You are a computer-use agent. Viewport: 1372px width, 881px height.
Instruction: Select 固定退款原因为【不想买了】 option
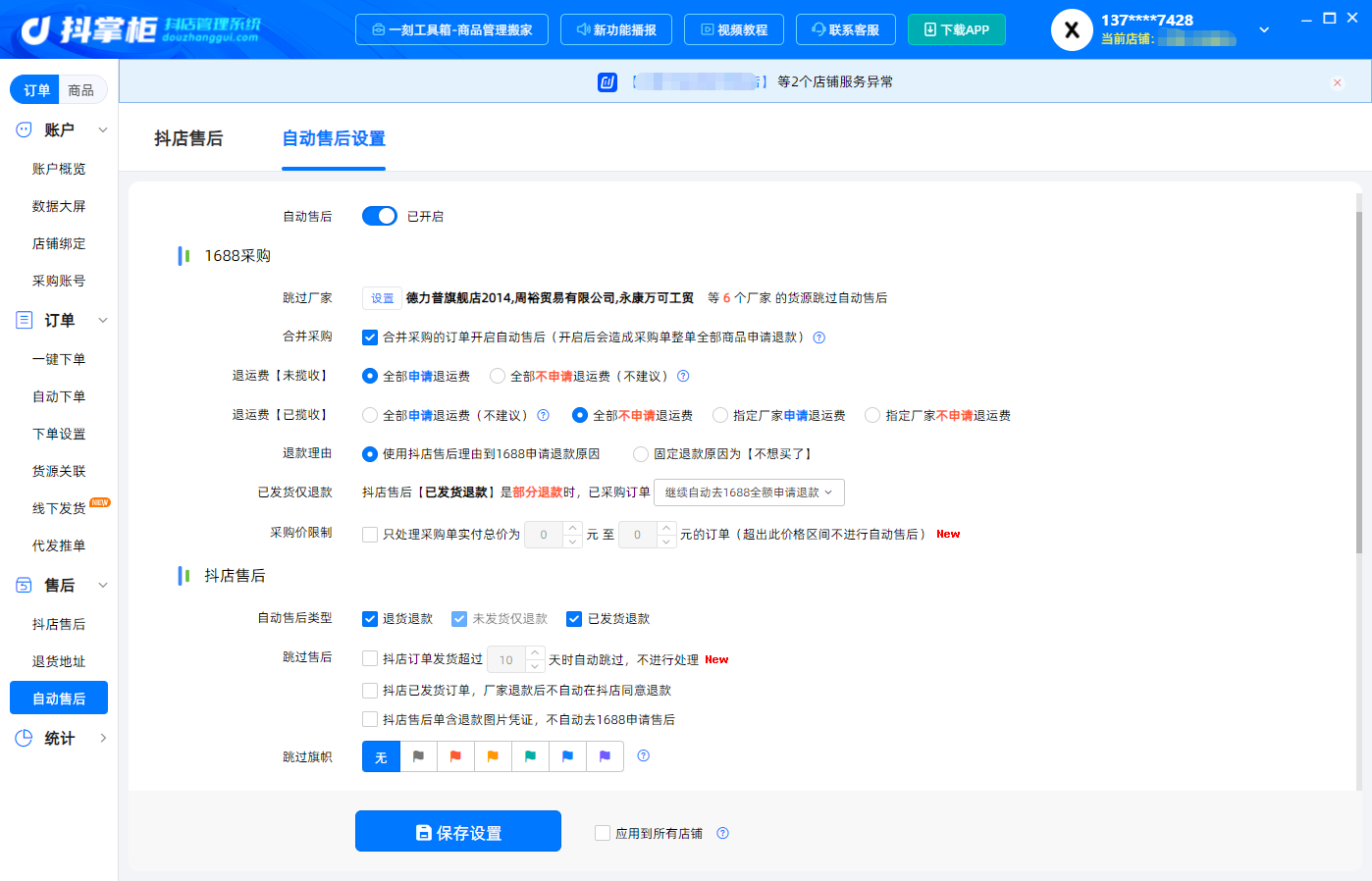[x=641, y=454]
